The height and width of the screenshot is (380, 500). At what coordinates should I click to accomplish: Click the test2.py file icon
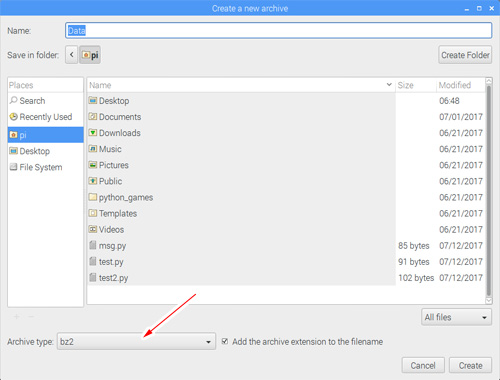[93, 277]
